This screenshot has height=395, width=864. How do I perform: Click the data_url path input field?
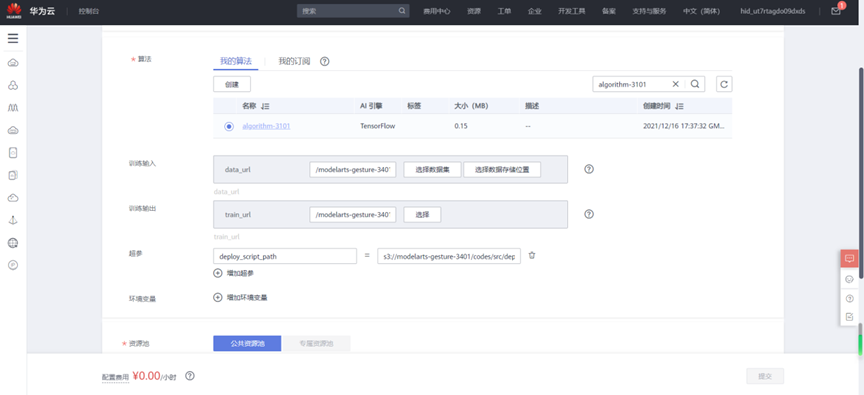pos(353,170)
